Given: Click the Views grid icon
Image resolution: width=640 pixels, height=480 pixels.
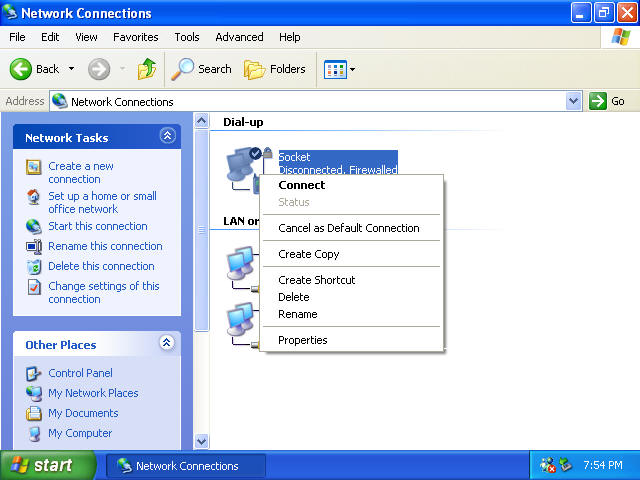Looking at the screenshot, I should [x=335, y=69].
